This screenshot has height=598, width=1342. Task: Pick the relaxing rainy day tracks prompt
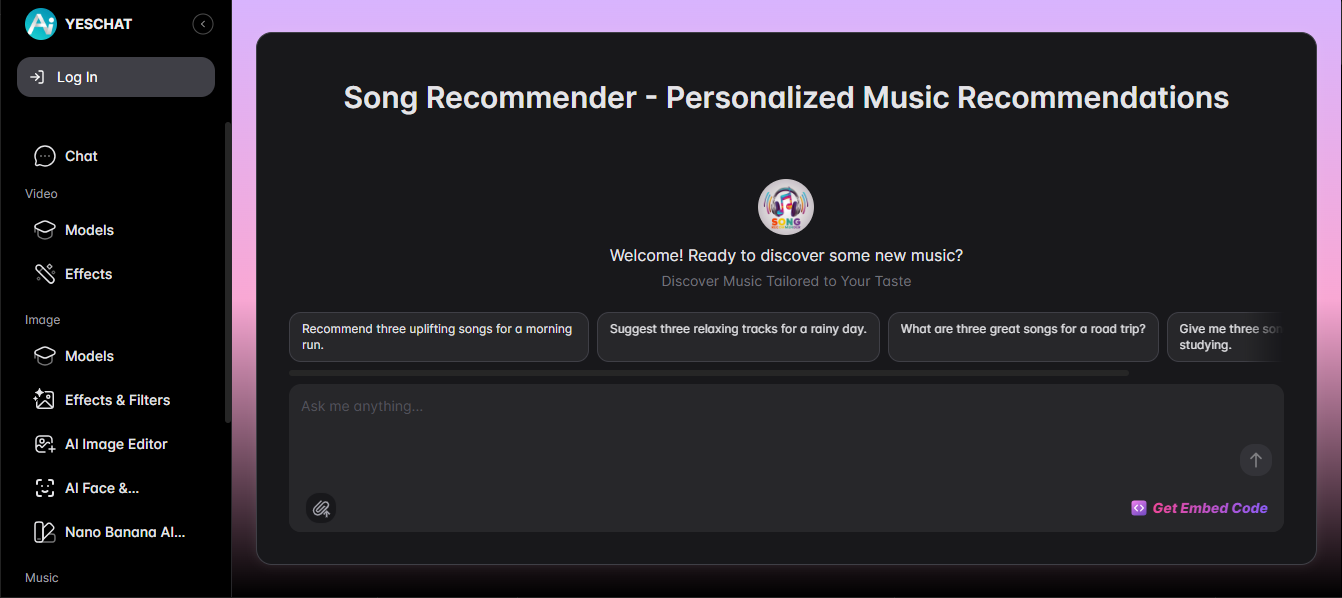[737, 337]
